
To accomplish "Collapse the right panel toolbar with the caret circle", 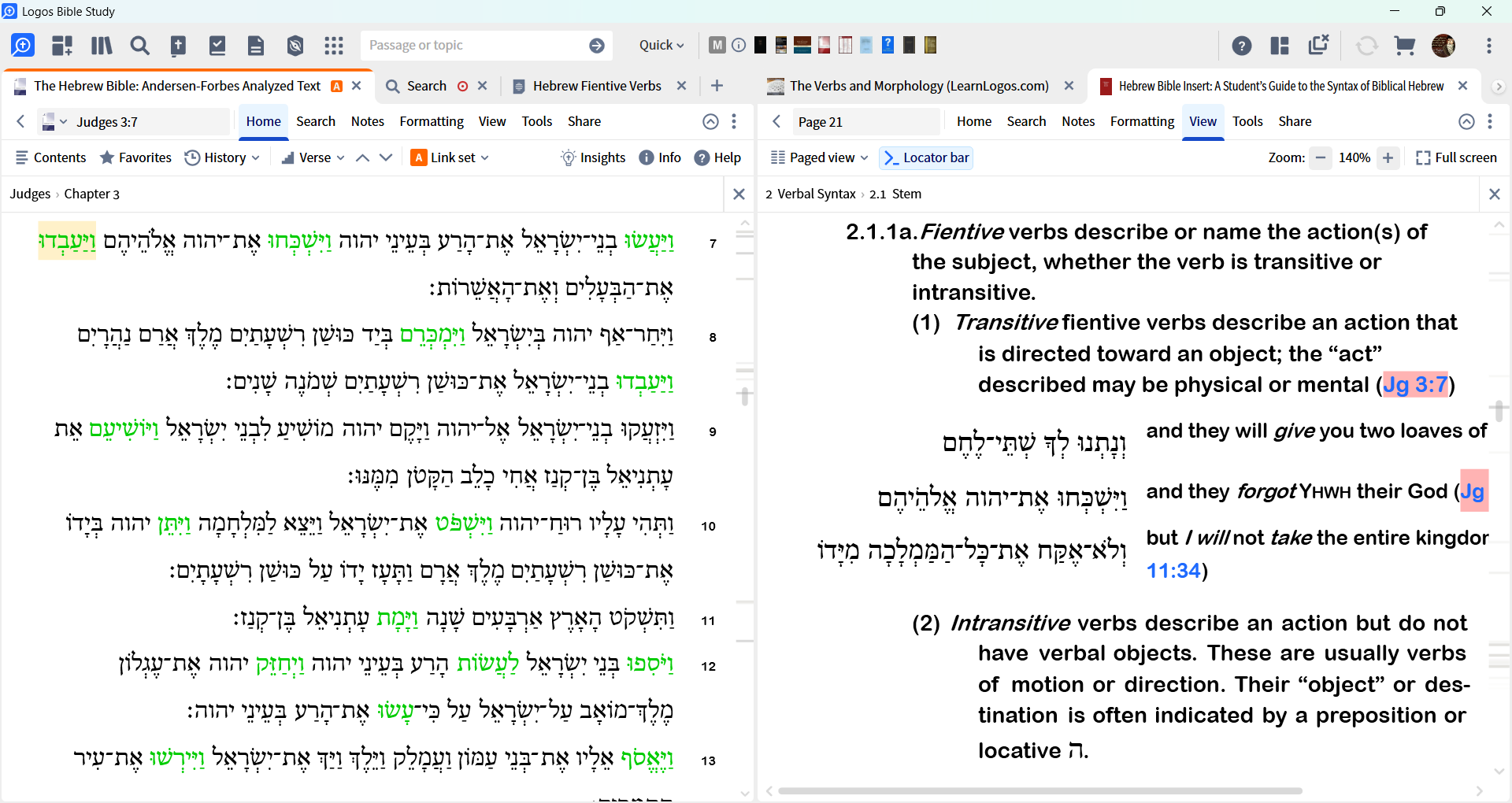I will pyautogui.click(x=1466, y=121).
